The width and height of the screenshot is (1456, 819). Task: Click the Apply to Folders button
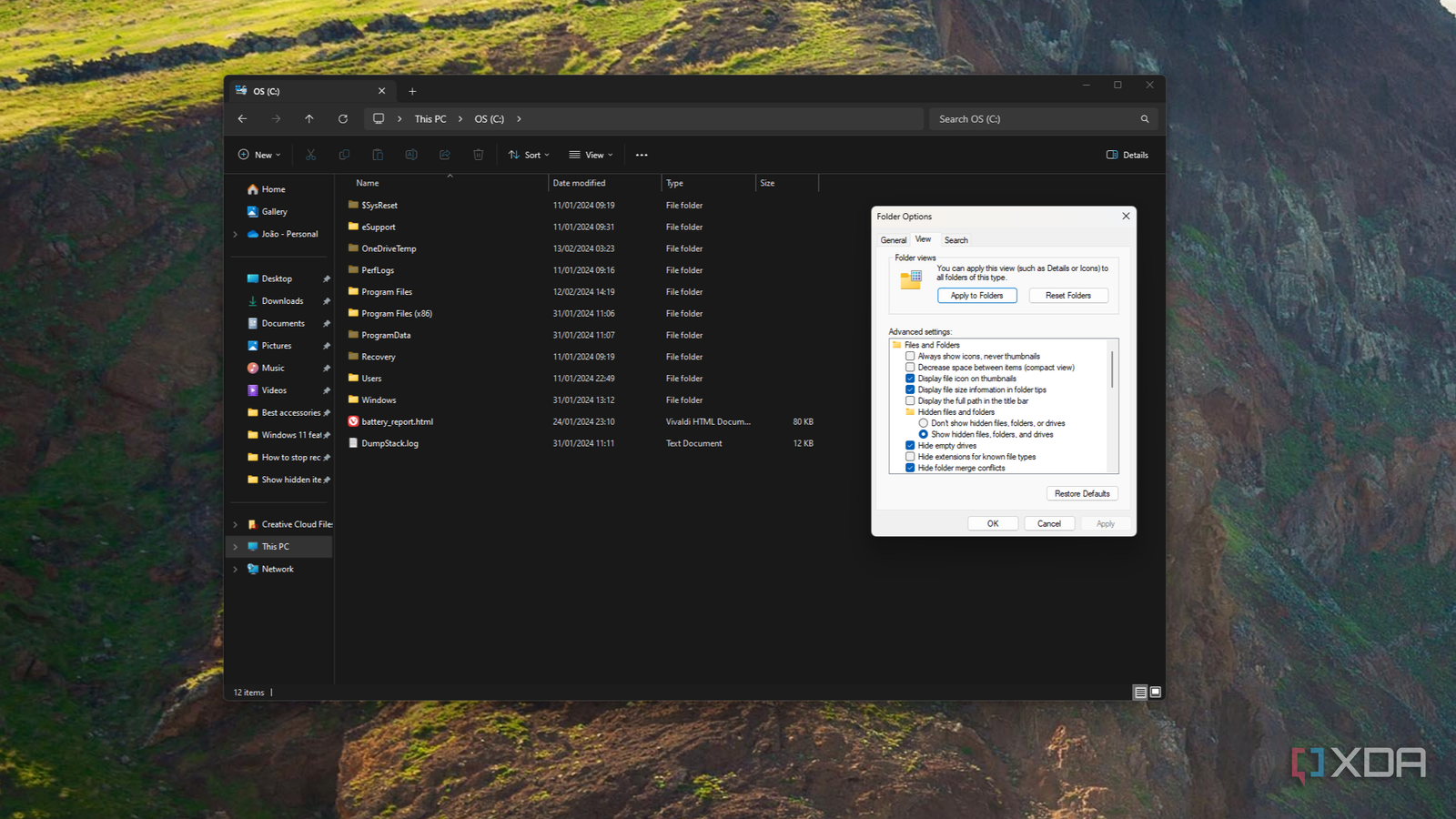click(x=976, y=295)
